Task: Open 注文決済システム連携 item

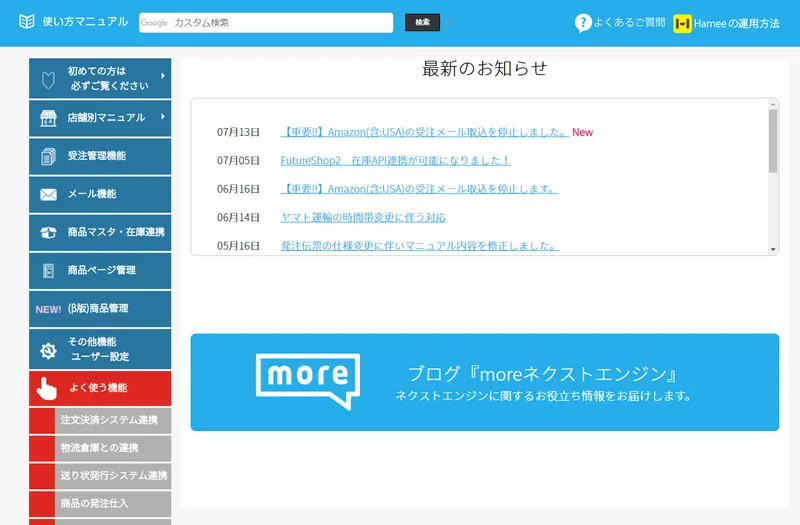Action: [x=100, y=420]
